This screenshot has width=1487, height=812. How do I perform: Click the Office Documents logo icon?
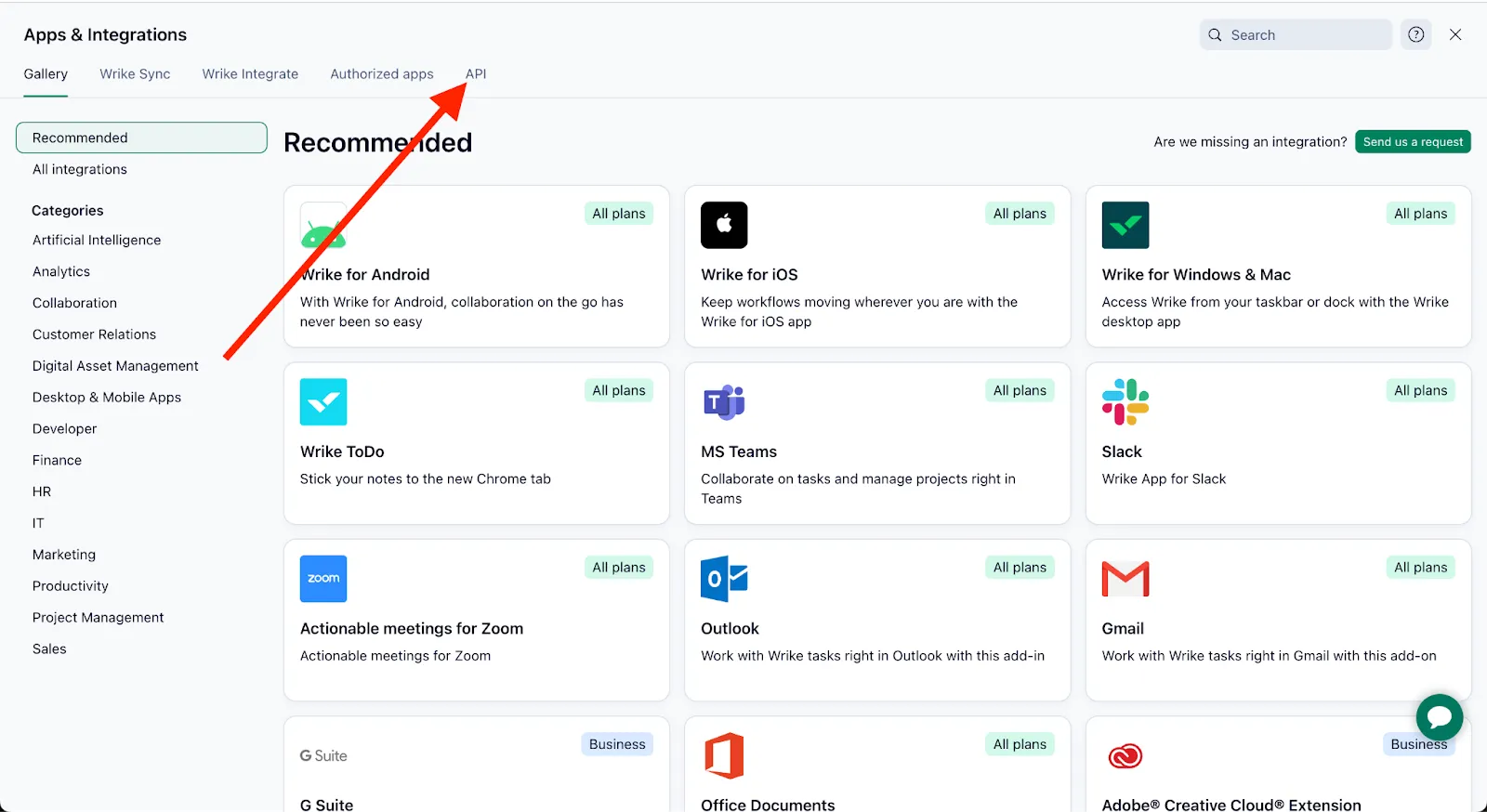tap(724, 756)
